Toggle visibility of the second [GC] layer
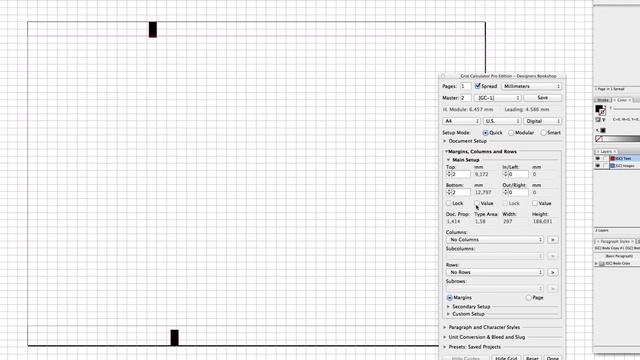This screenshot has height=360, width=640. (x=598, y=166)
